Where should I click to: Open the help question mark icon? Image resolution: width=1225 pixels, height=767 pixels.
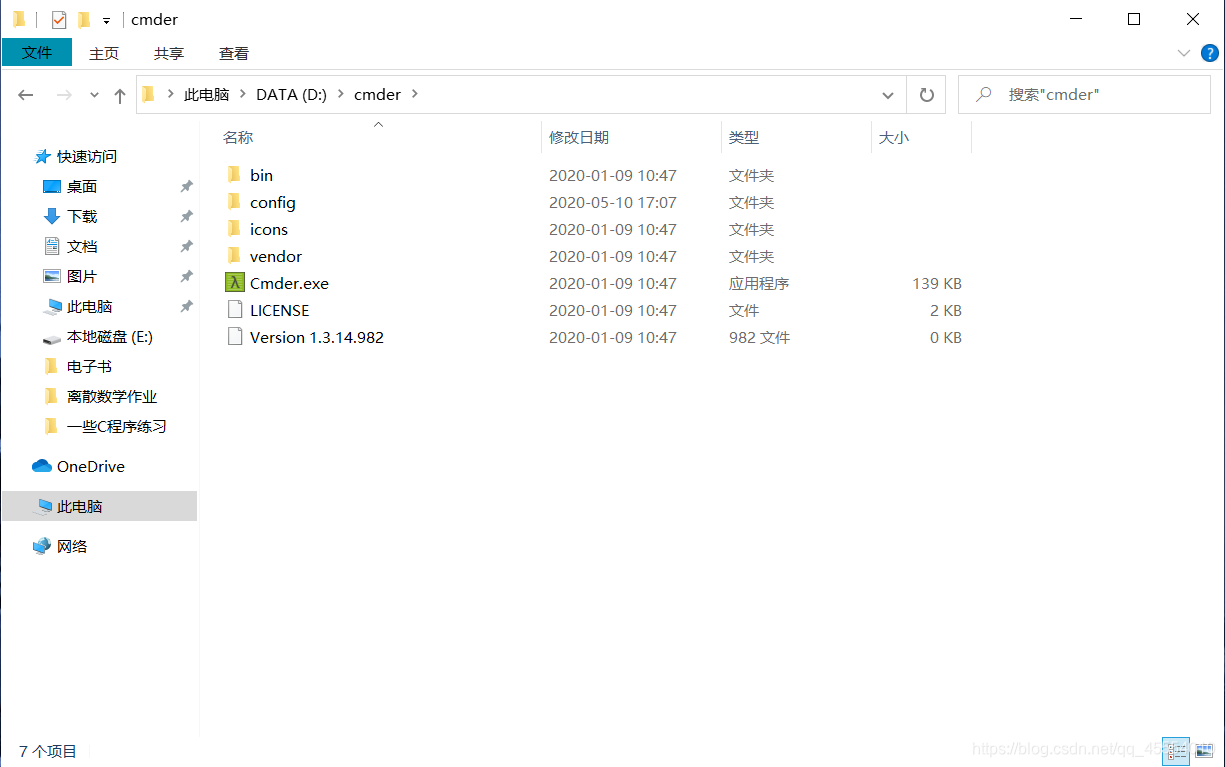pyautogui.click(x=1210, y=52)
